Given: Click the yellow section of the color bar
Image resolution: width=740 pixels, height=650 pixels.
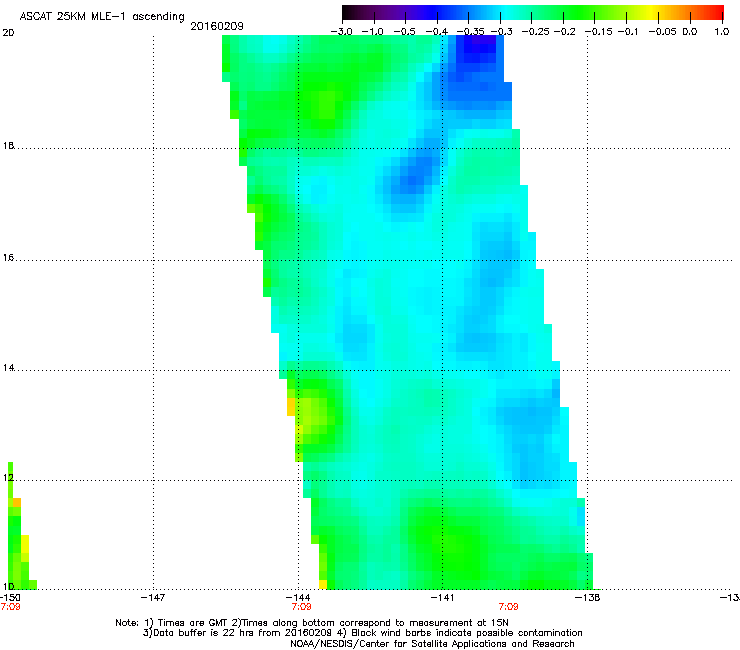Looking at the screenshot, I should [651, 12].
